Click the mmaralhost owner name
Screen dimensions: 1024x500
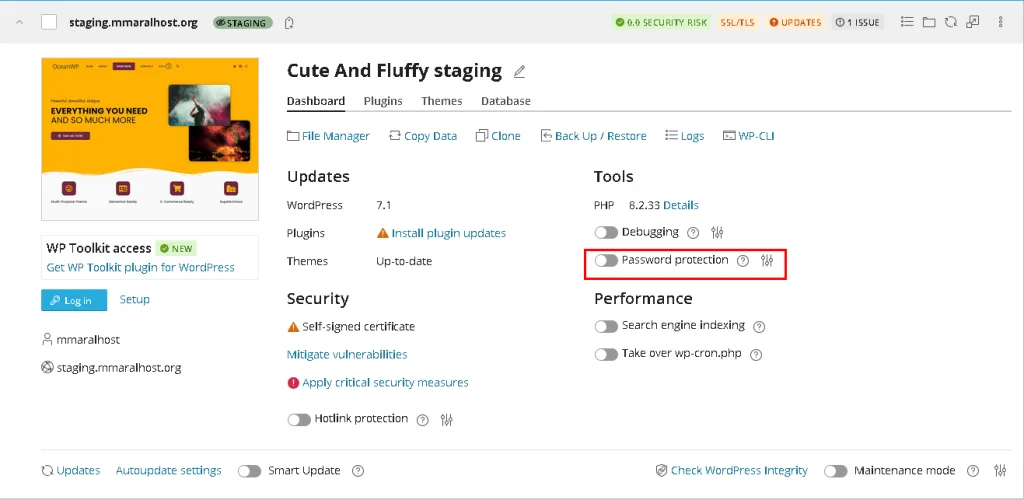coord(88,339)
